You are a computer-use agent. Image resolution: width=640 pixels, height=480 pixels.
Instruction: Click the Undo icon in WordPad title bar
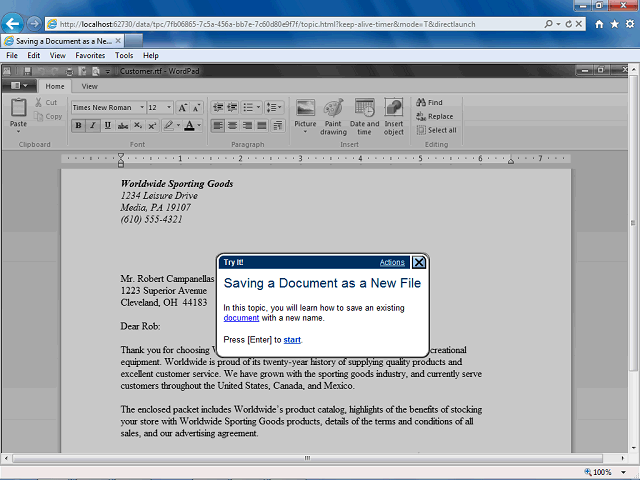coord(41,71)
